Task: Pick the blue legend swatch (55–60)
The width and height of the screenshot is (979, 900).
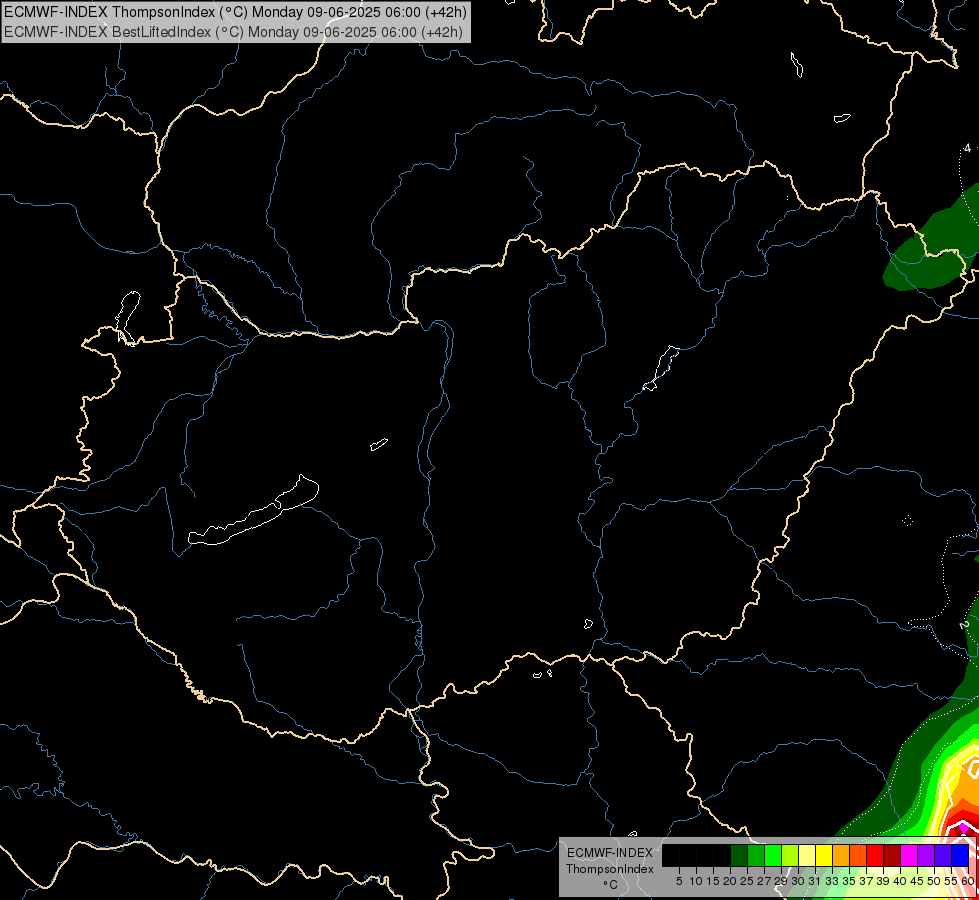Action: (960, 855)
